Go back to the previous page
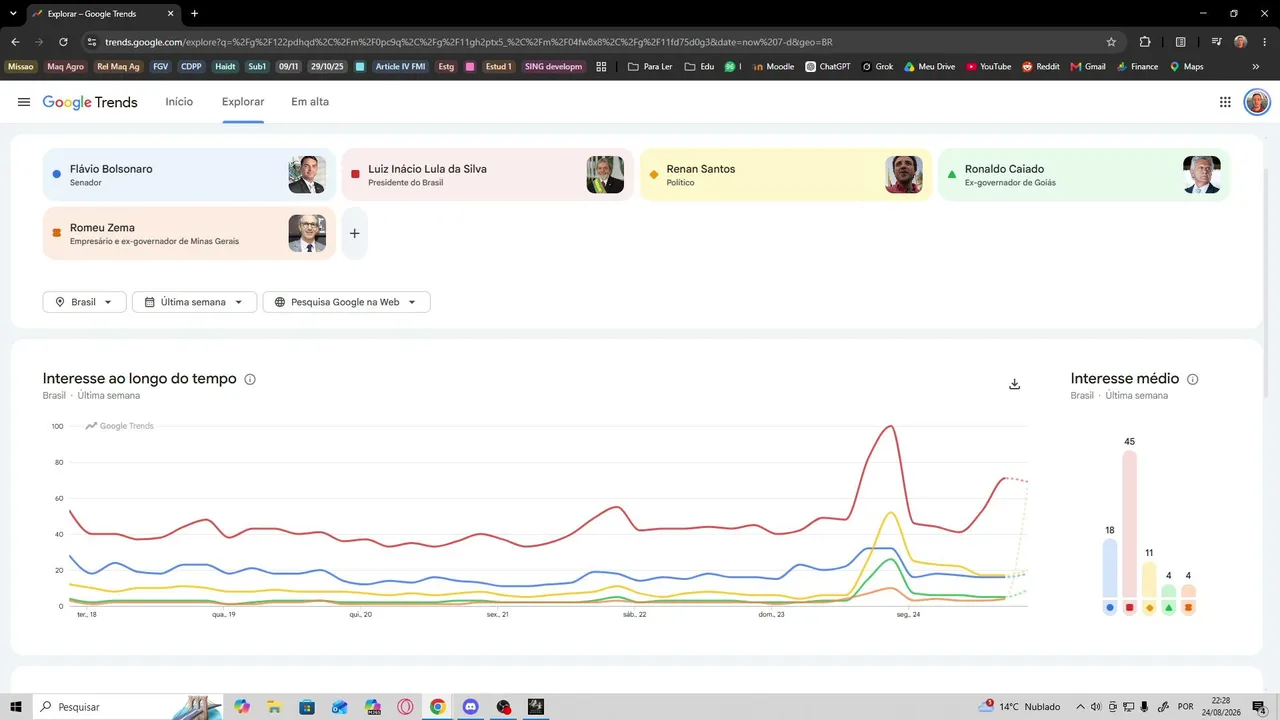1280x720 pixels. coord(15,42)
